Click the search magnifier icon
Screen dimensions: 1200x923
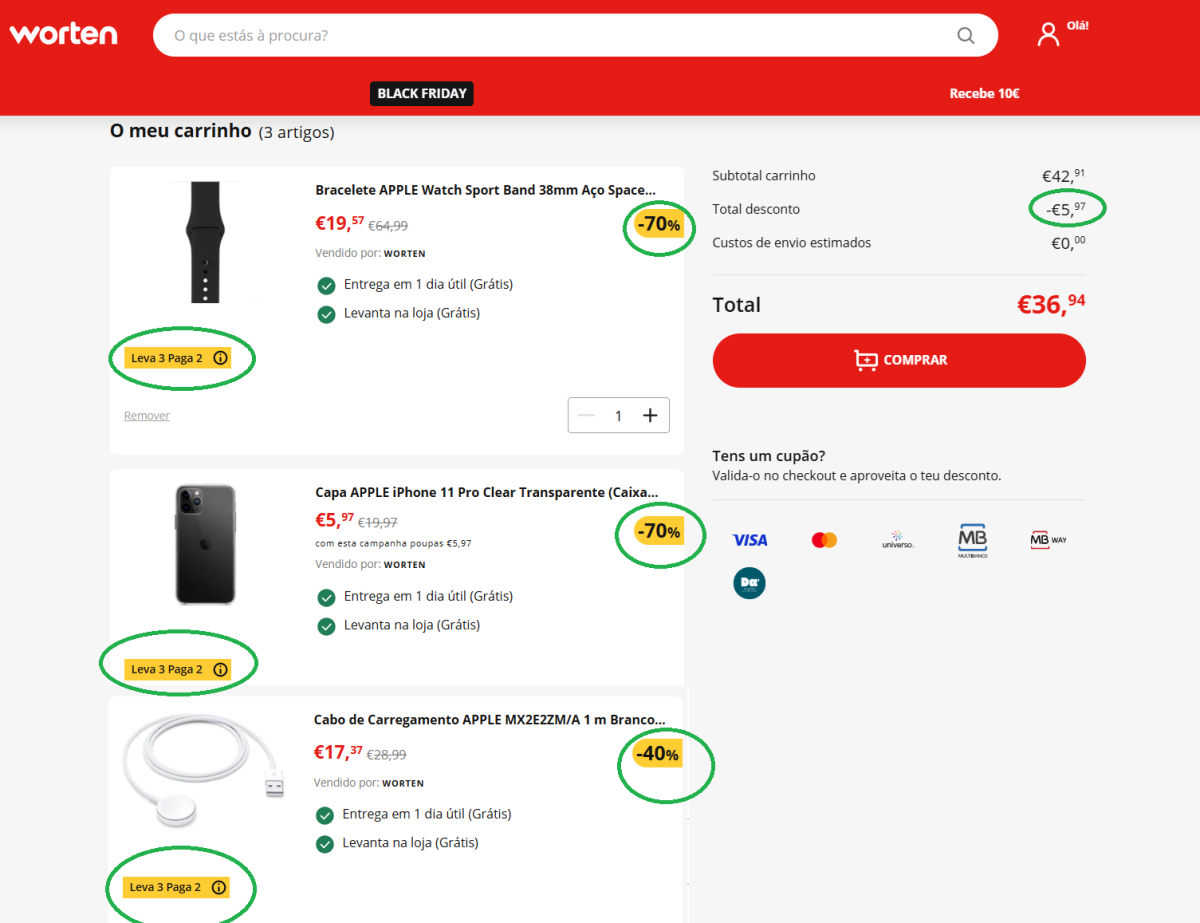(965, 36)
